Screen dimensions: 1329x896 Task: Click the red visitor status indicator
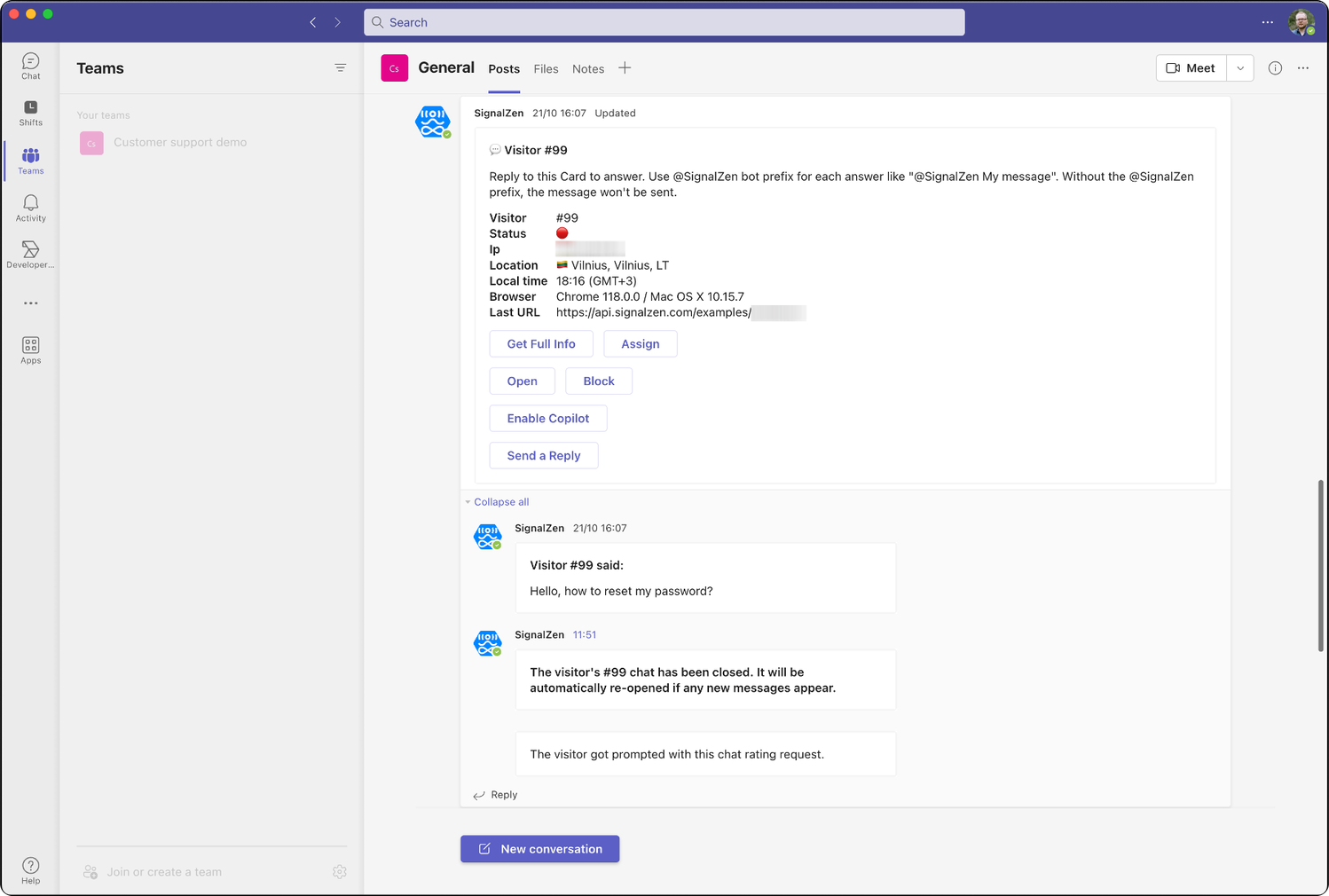[x=562, y=233]
